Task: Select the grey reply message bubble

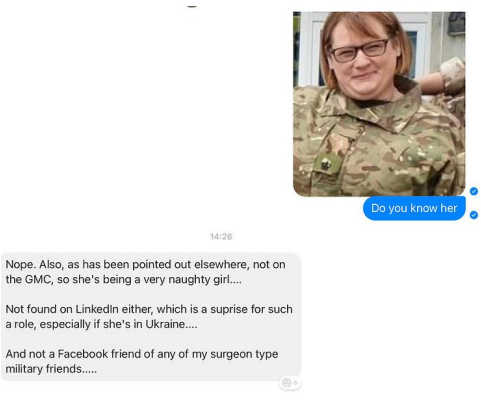Action: 151,317
